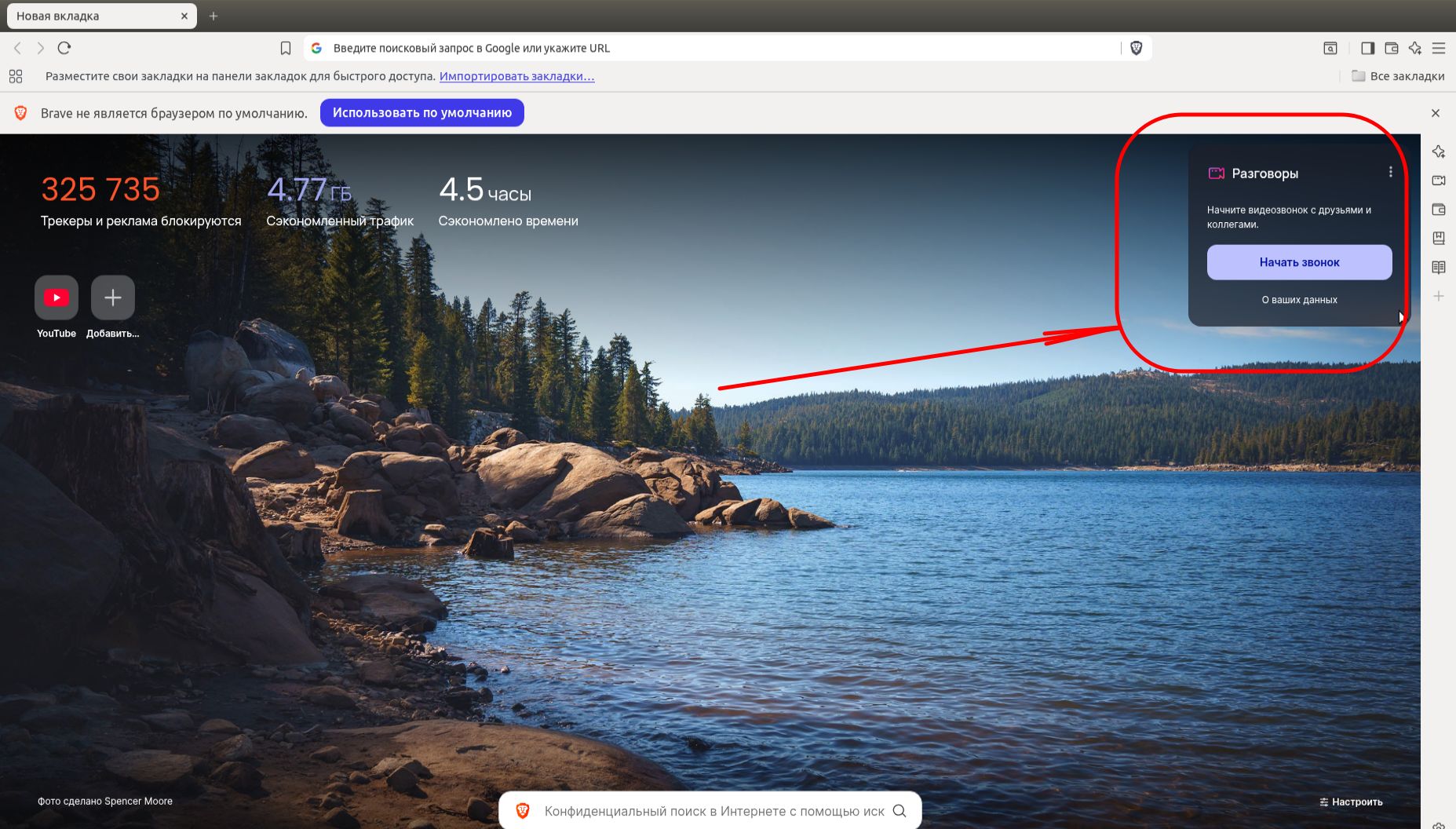The width and height of the screenshot is (1456, 829).
Task: Click the 4.77 ГБ saved traffic value
Action: click(x=309, y=189)
